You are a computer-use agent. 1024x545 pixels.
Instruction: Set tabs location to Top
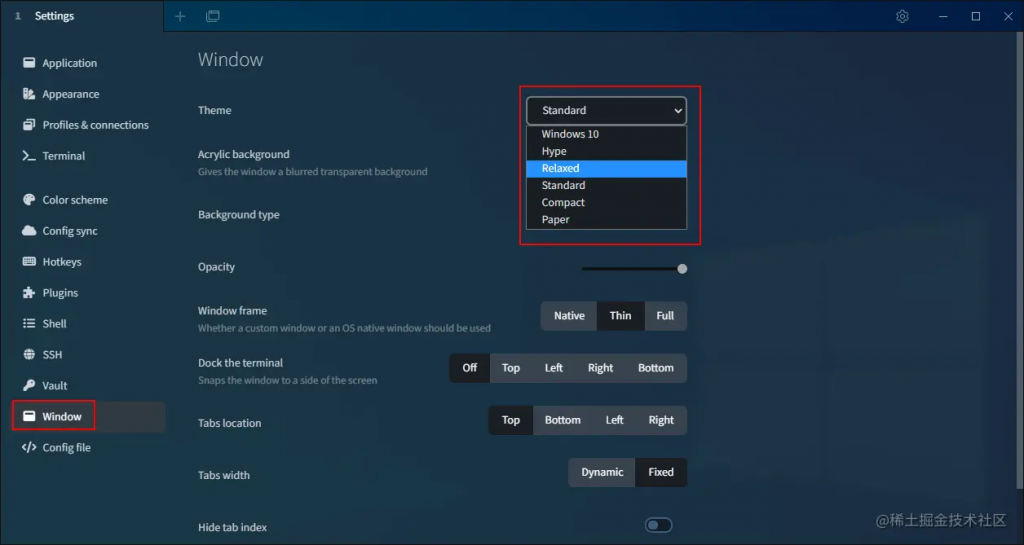coord(511,420)
